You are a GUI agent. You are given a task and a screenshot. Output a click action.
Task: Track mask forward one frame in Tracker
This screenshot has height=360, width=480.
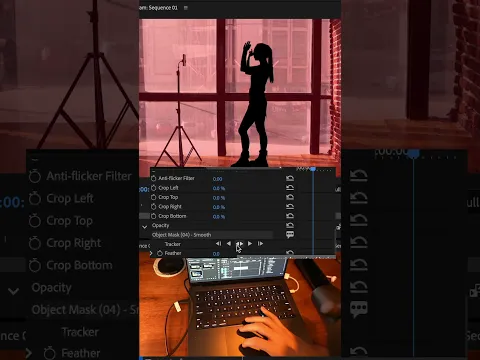(x=260, y=244)
